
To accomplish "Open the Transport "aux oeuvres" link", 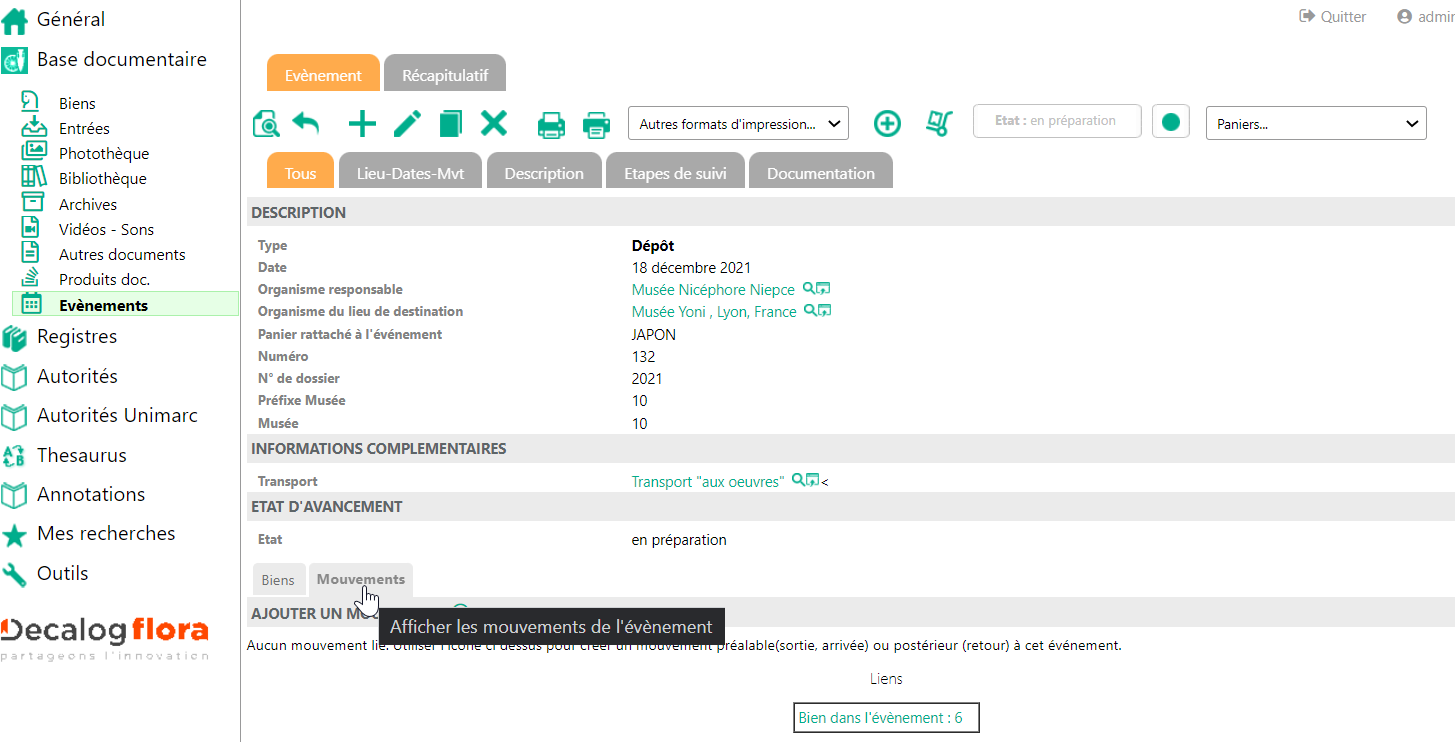I will pos(708,482).
